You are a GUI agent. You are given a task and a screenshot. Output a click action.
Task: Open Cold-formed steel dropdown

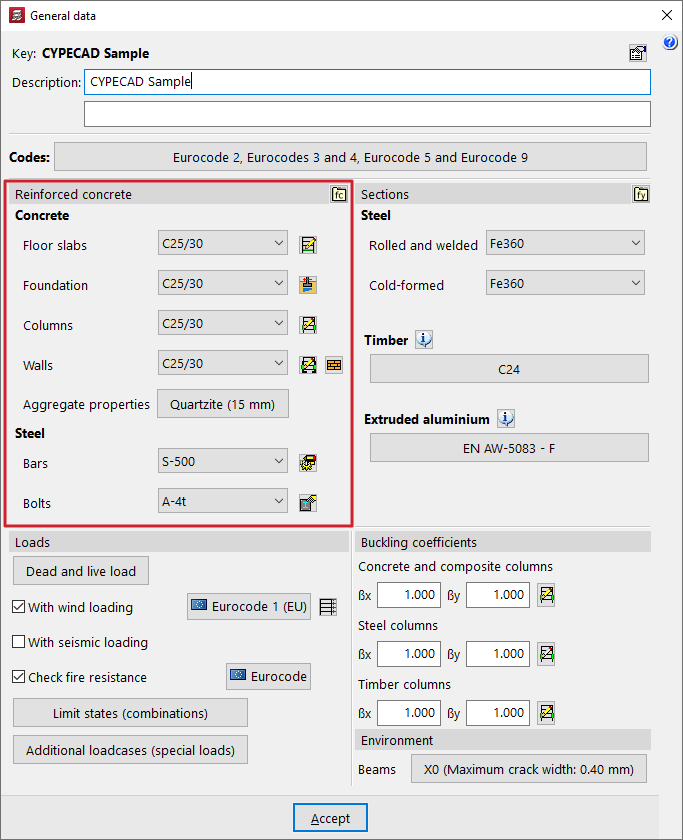pyautogui.click(x=565, y=283)
